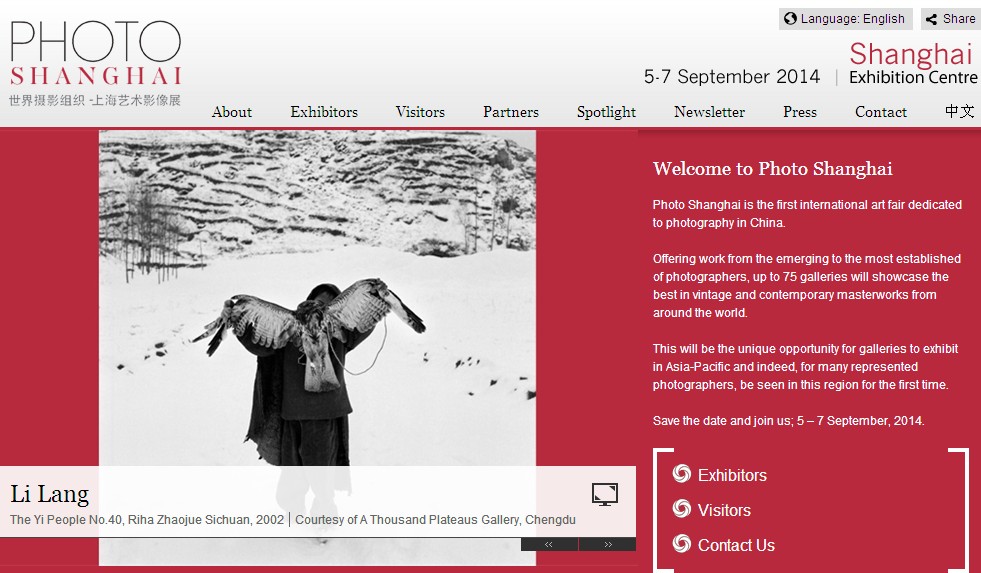
Task: Click the Photo Shanghai logo
Action: [95, 63]
